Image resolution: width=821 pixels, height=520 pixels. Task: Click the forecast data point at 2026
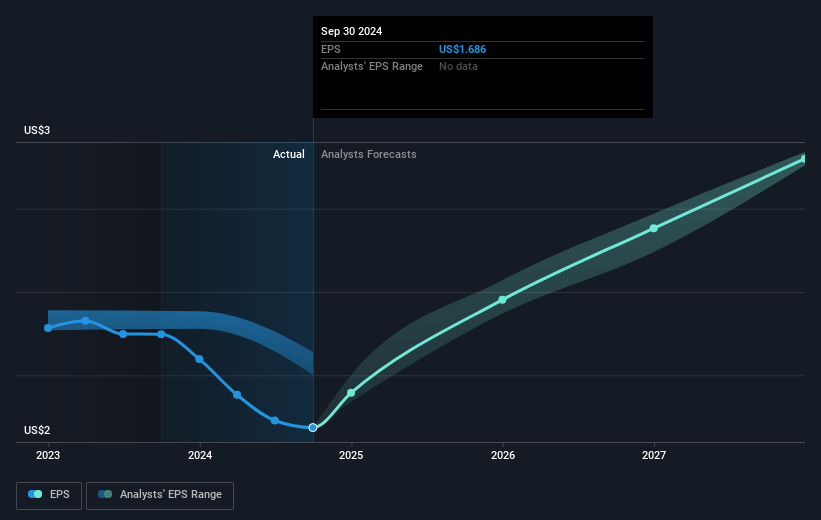502,300
